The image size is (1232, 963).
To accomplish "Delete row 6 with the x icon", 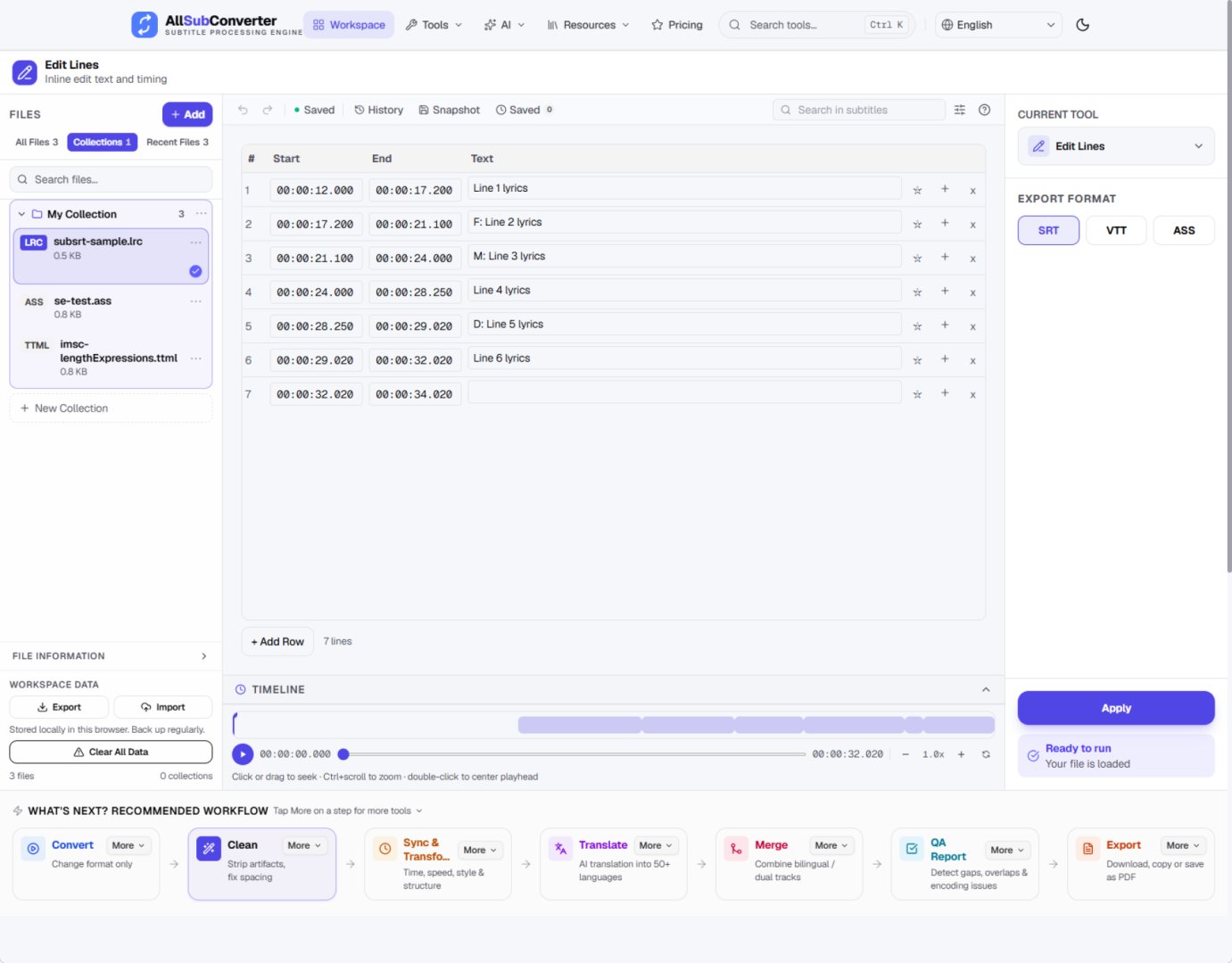I will pos(972,361).
